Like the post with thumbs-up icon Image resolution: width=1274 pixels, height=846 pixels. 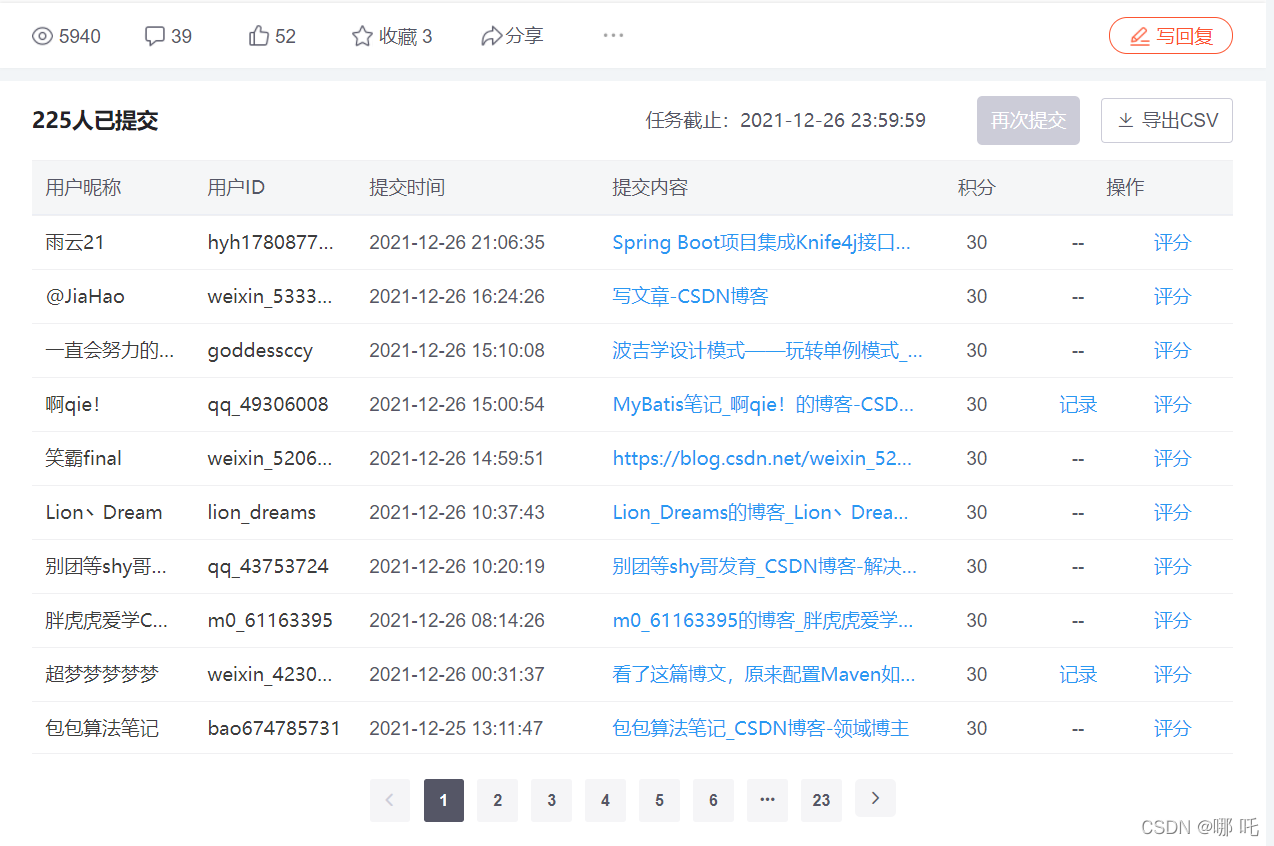pyautogui.click(x=259, y=37)
